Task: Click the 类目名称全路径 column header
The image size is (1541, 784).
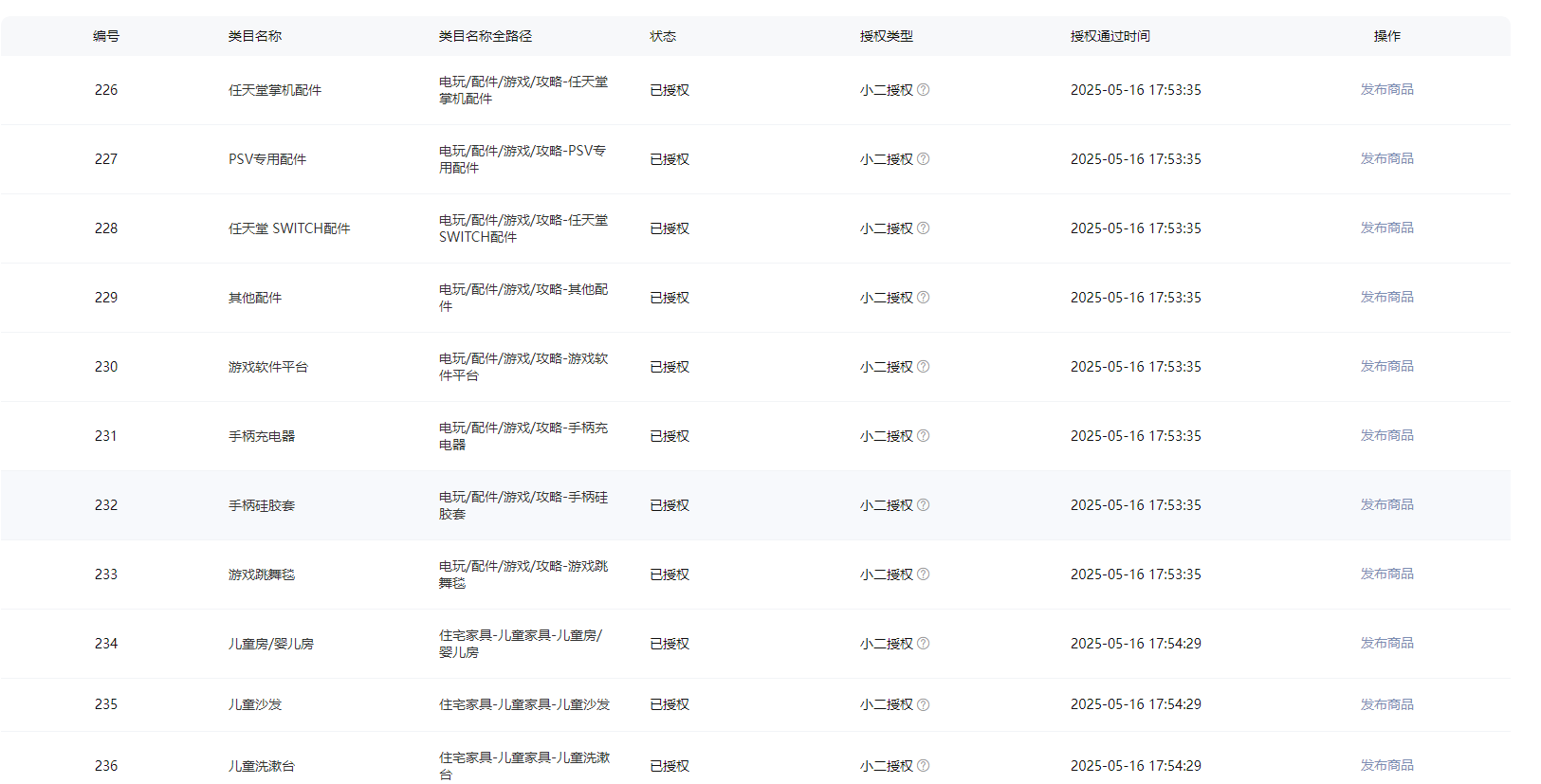Action: [x=485, y=36]
